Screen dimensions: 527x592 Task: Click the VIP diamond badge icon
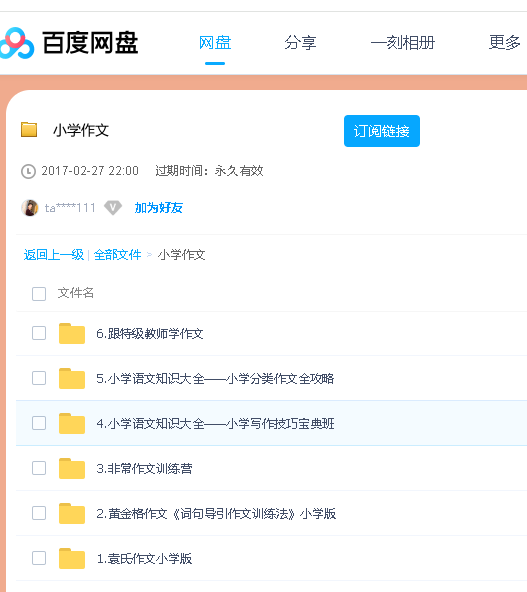tap(113, 208)
